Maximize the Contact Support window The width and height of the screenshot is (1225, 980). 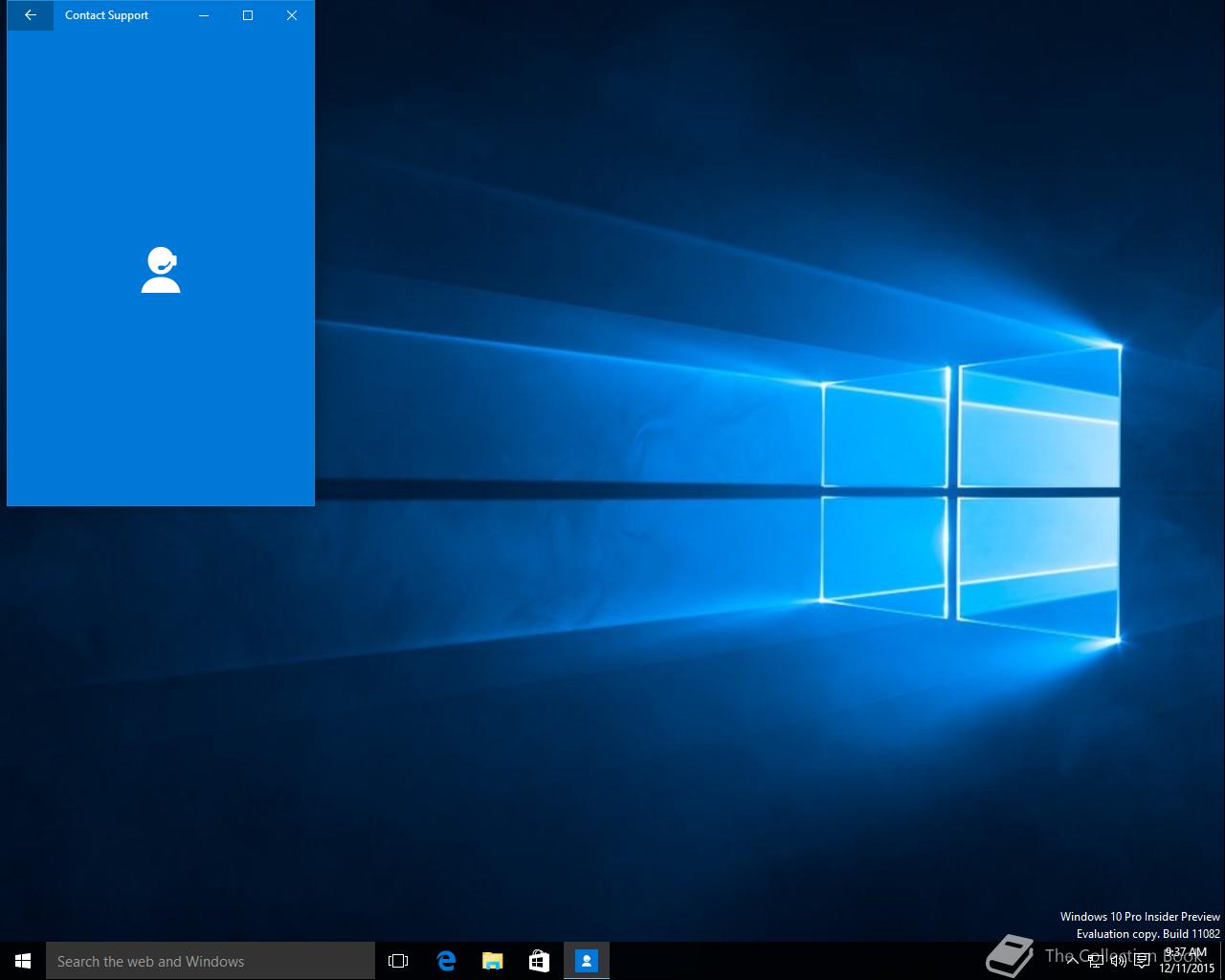(248, 15)
